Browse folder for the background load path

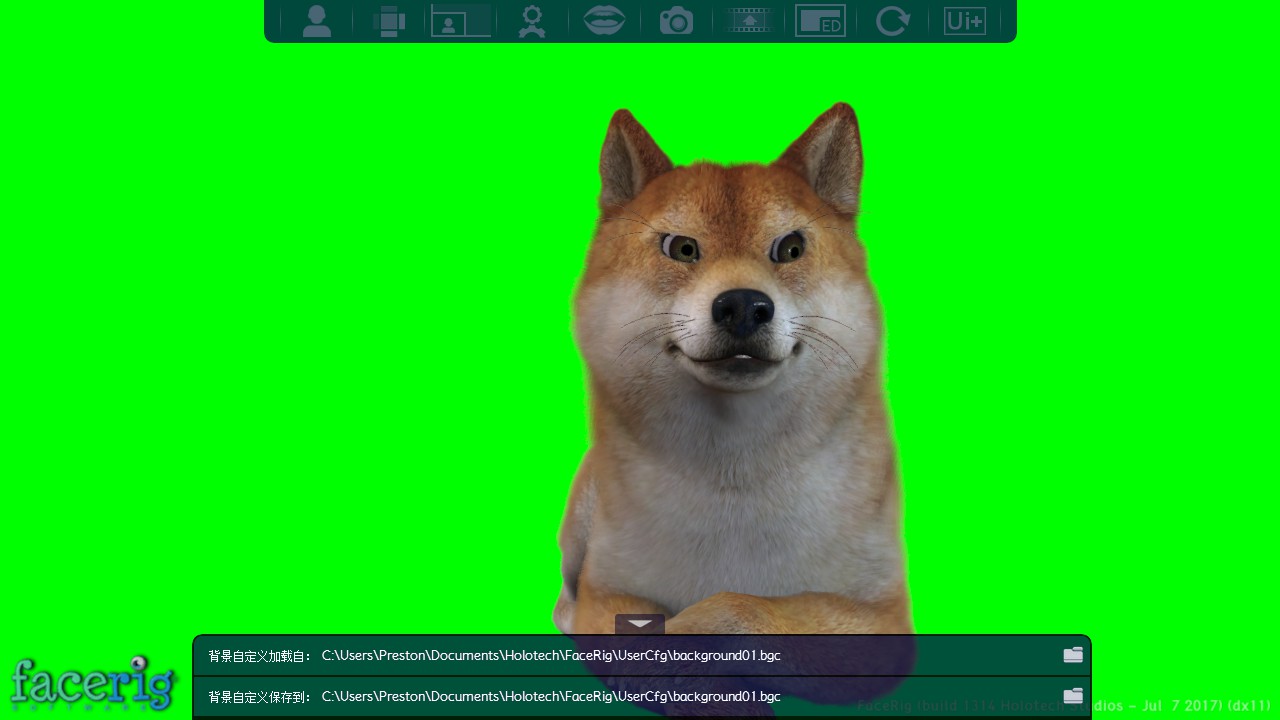(x=1072, y=654)
